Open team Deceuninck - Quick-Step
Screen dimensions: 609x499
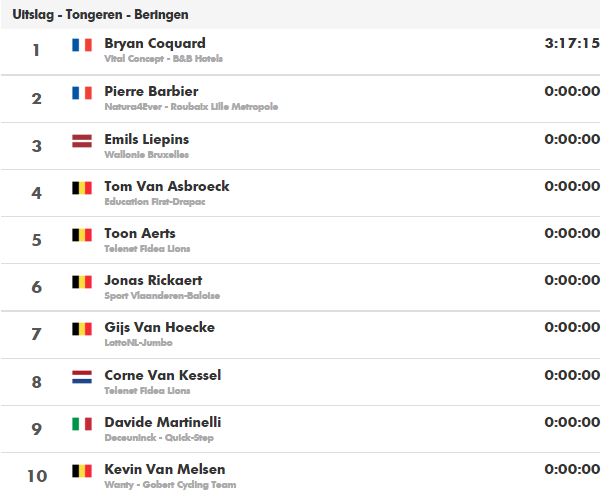pos(159,438)
